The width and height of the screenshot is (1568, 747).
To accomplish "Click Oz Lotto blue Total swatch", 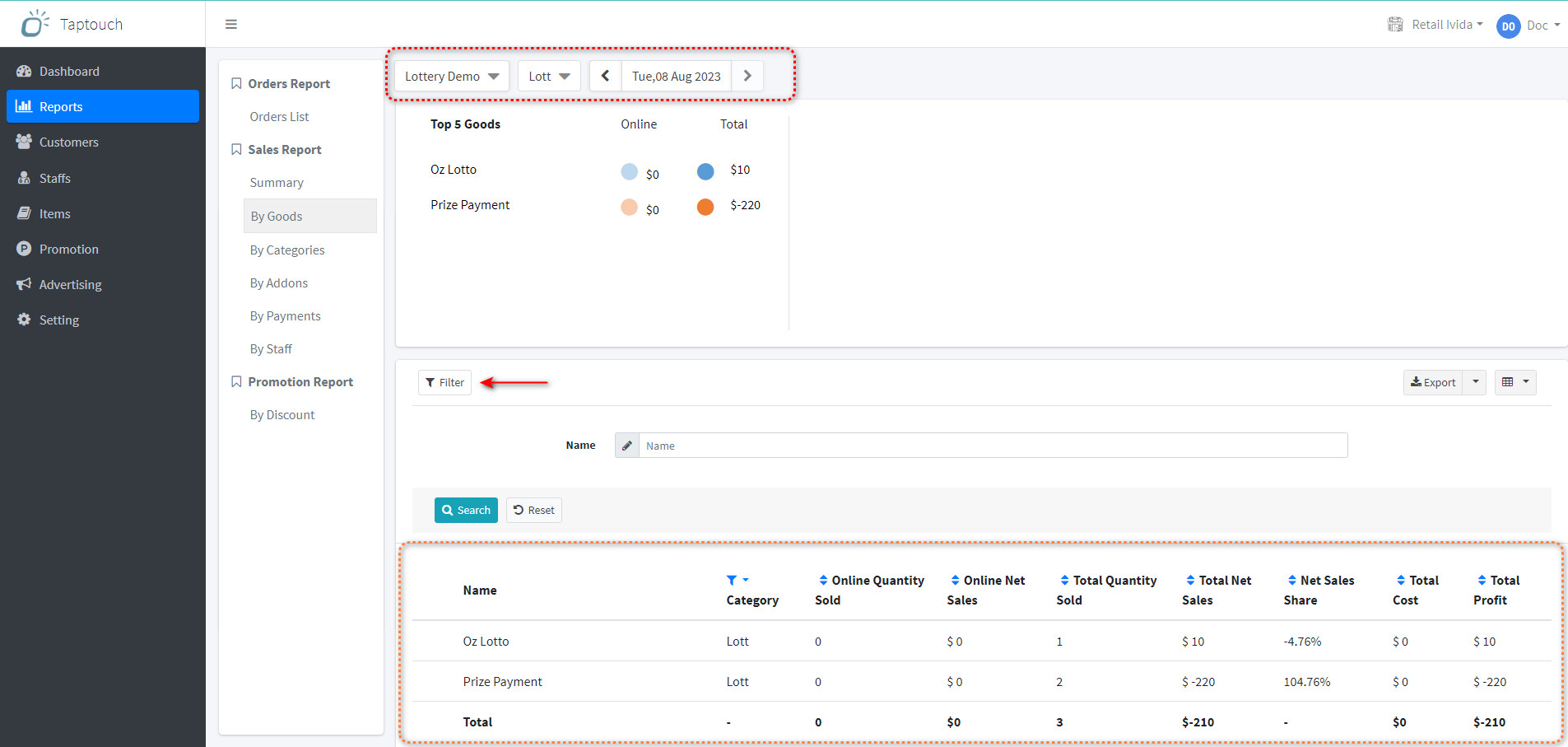I will (x=705, y=171).
